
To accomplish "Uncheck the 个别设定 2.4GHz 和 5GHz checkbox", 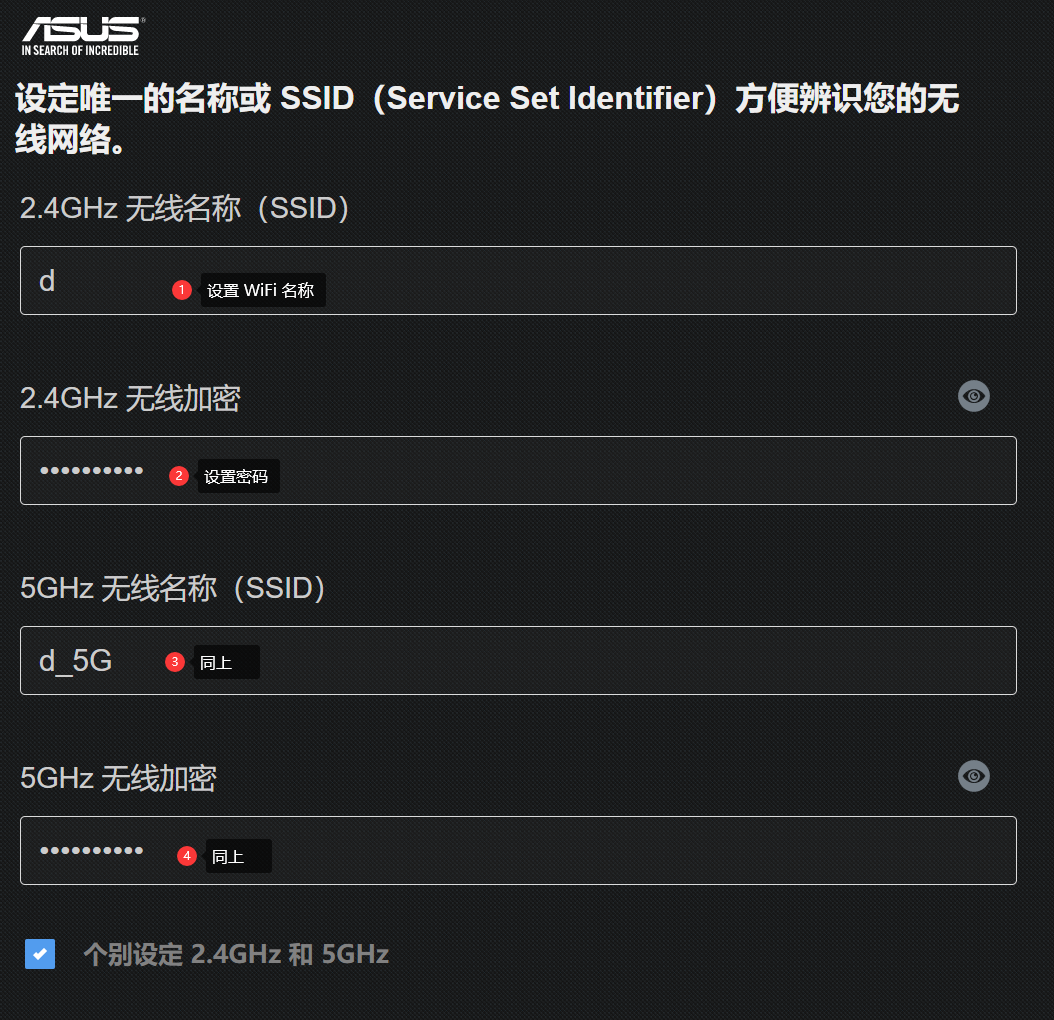I will tap(40, 953).
